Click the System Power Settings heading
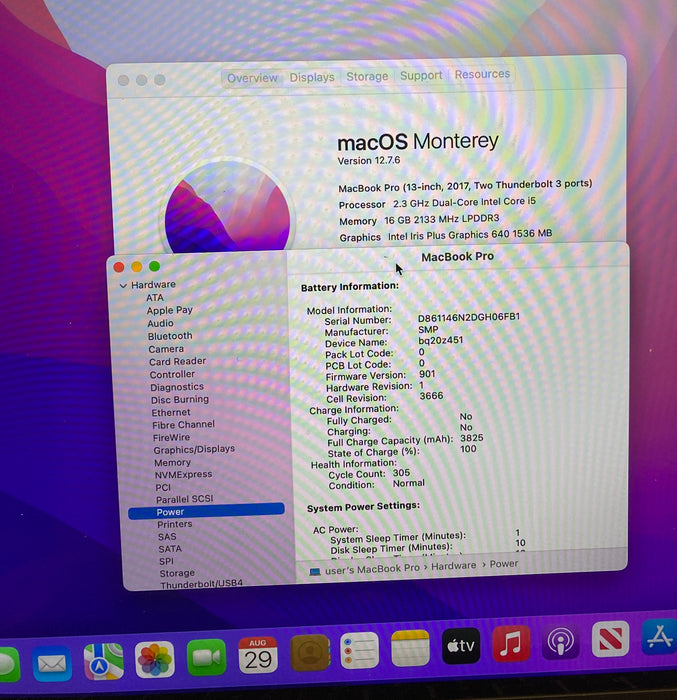 pos(364,507)
